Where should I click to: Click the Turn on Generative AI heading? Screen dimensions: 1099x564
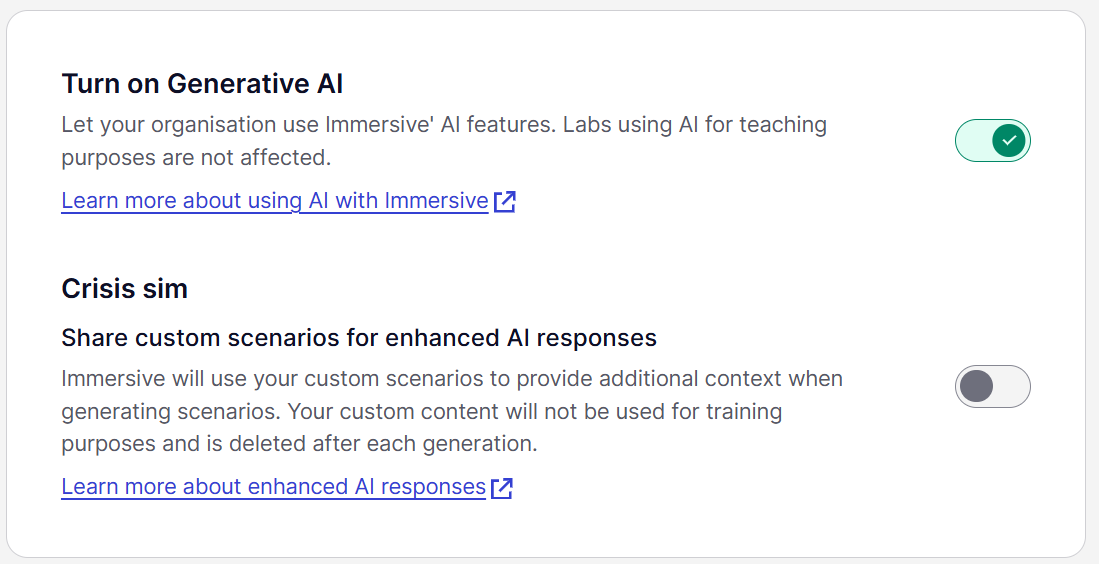point(203,84)
